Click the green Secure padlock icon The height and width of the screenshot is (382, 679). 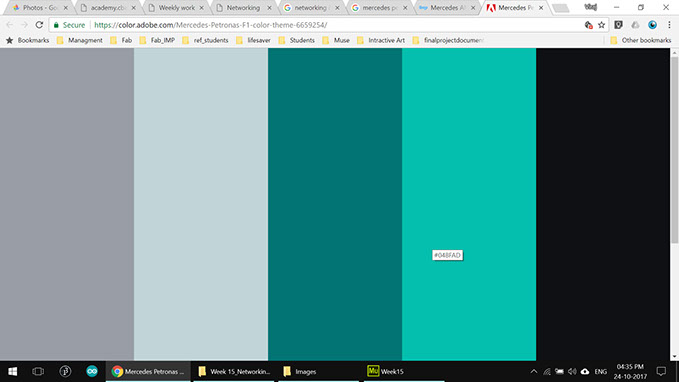[56, 25]
